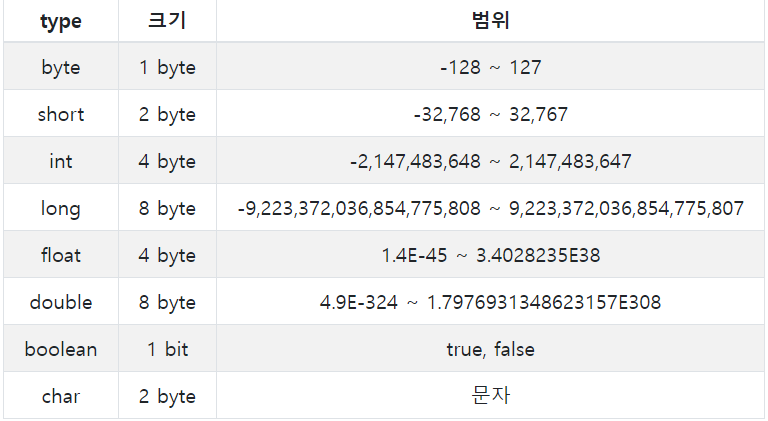Click the 'long' type cell

pyautogui.click(x=61, y=208)
